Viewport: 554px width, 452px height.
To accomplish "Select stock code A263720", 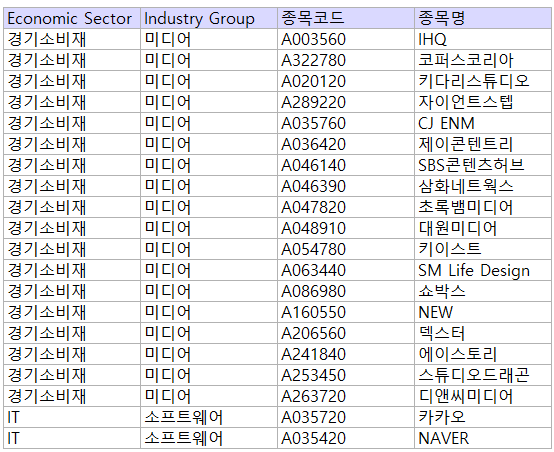I will click(346, 397).
